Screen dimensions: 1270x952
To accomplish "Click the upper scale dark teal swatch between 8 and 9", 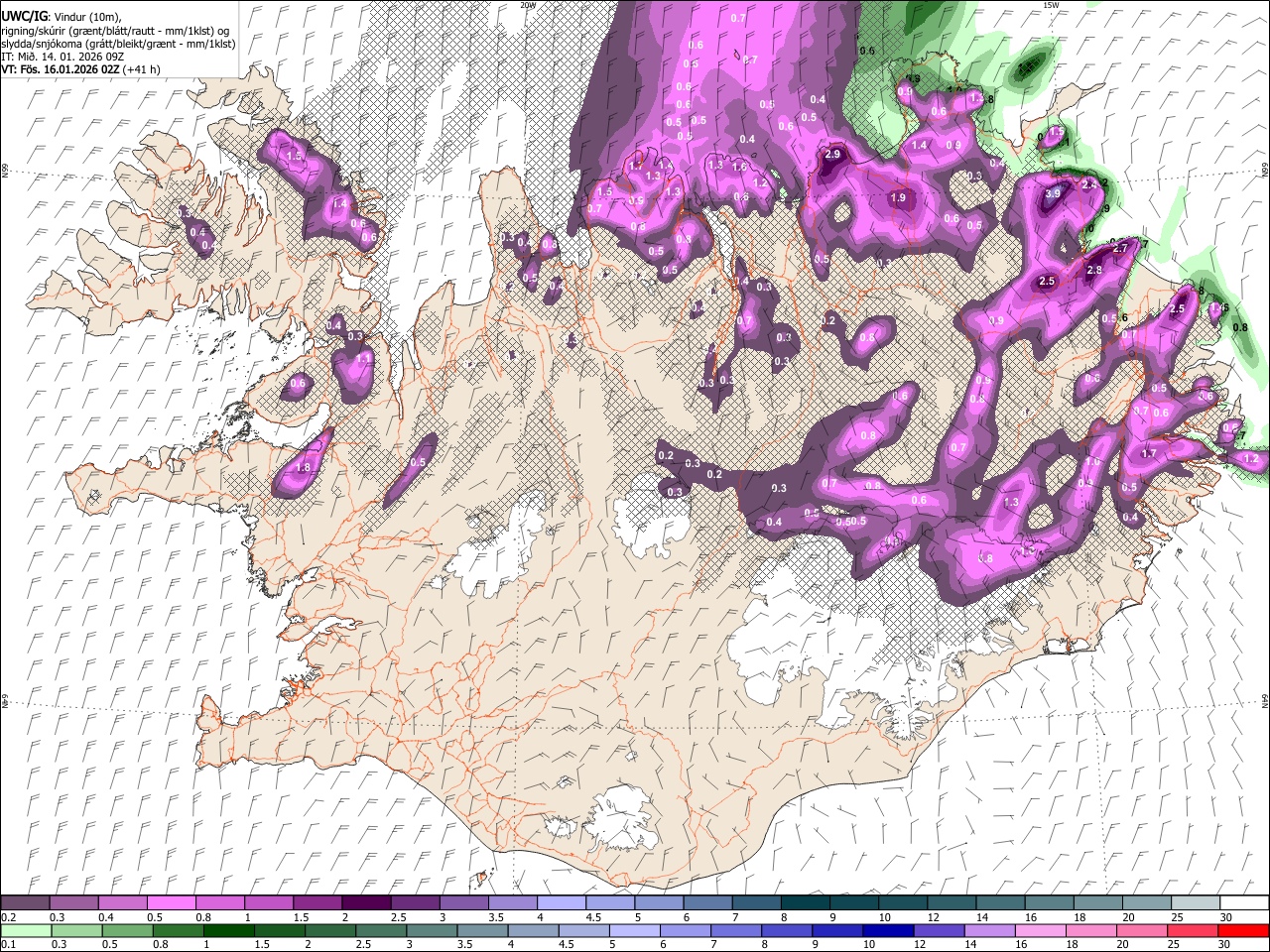I will coord(803,903).
